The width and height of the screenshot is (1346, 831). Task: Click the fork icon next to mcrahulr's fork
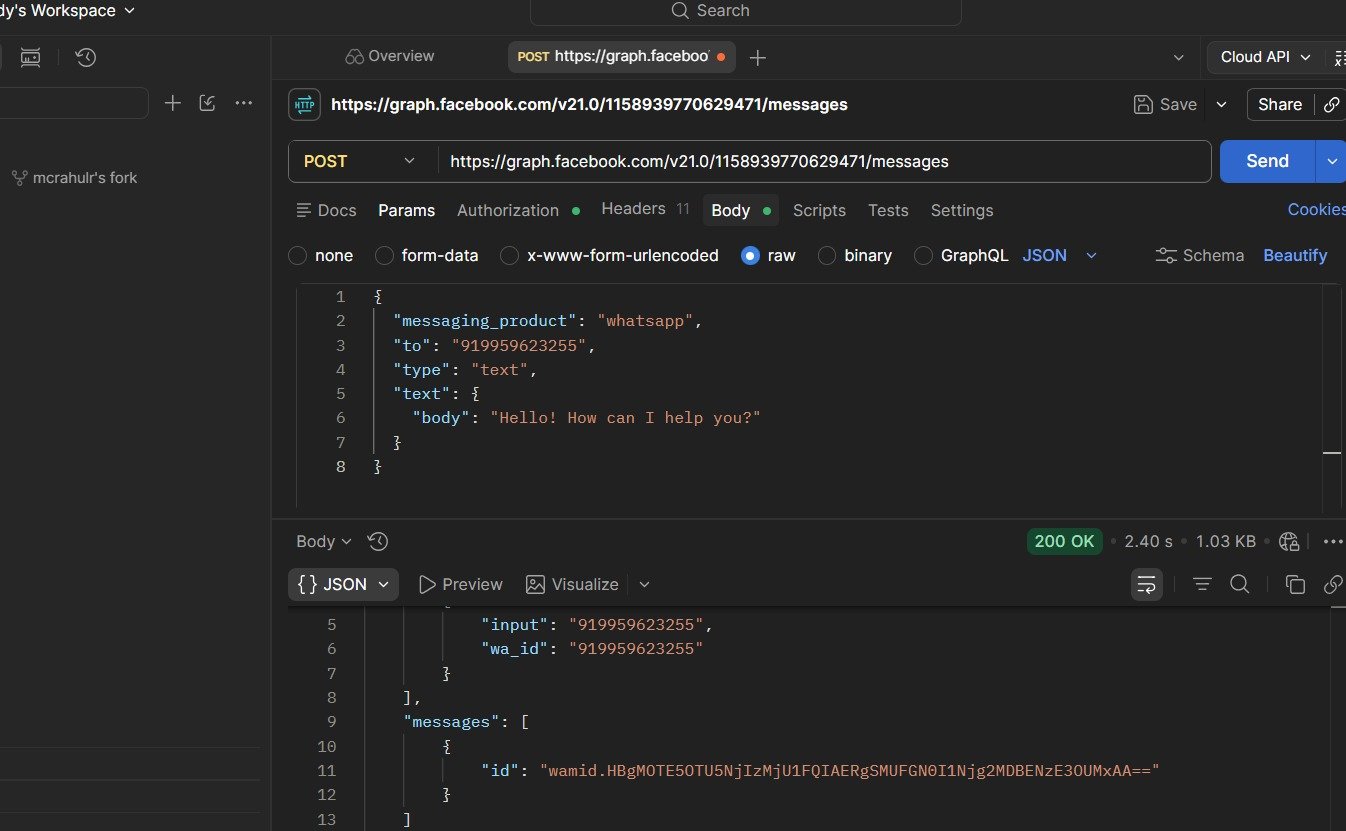click(x=19, y=178)
